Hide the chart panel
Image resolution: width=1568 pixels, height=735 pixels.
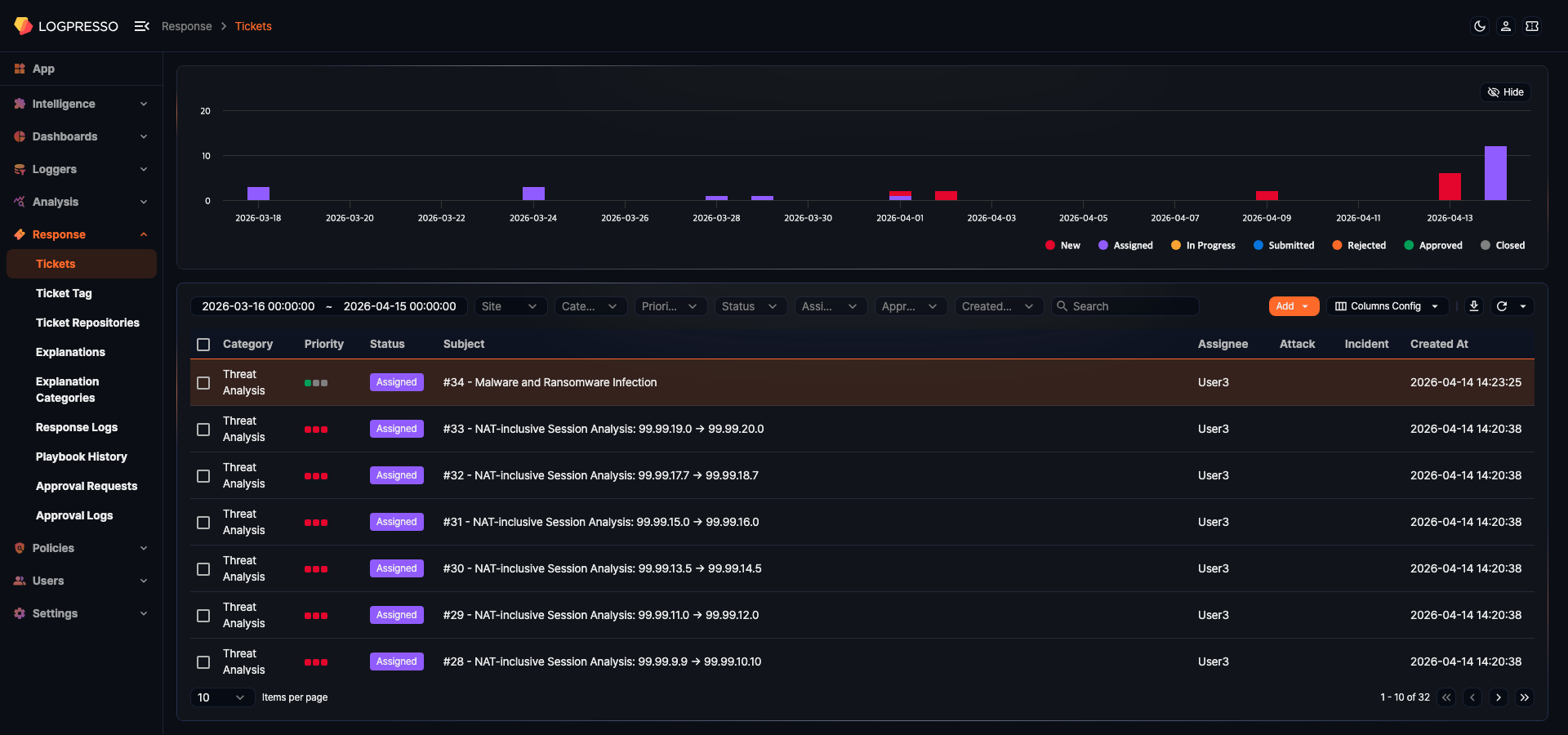[x=1505, y=92]
